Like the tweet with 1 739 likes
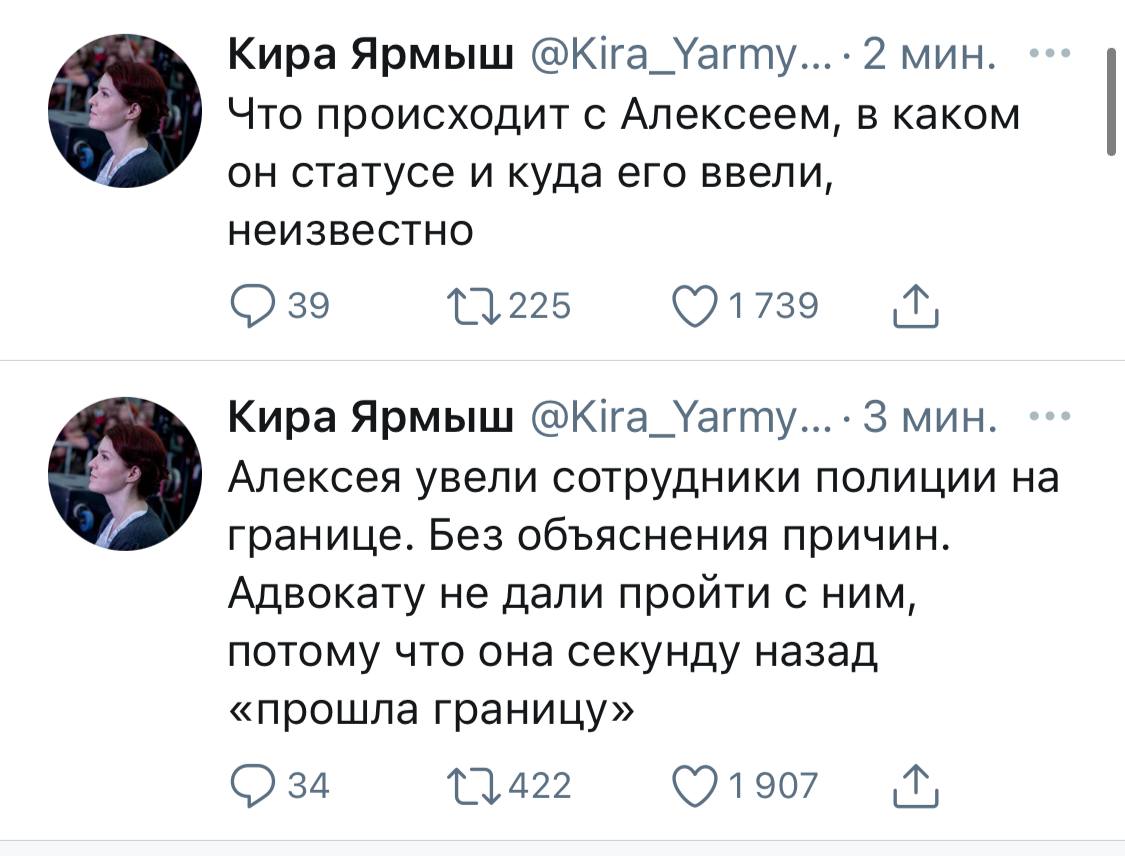1125x856 pixels. (700, 307)
